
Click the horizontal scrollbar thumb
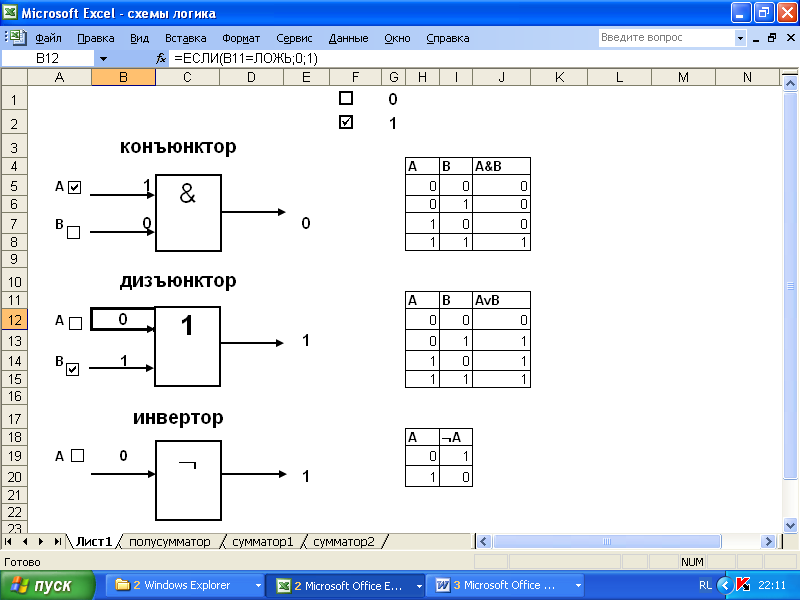click(x=607, y=541)
